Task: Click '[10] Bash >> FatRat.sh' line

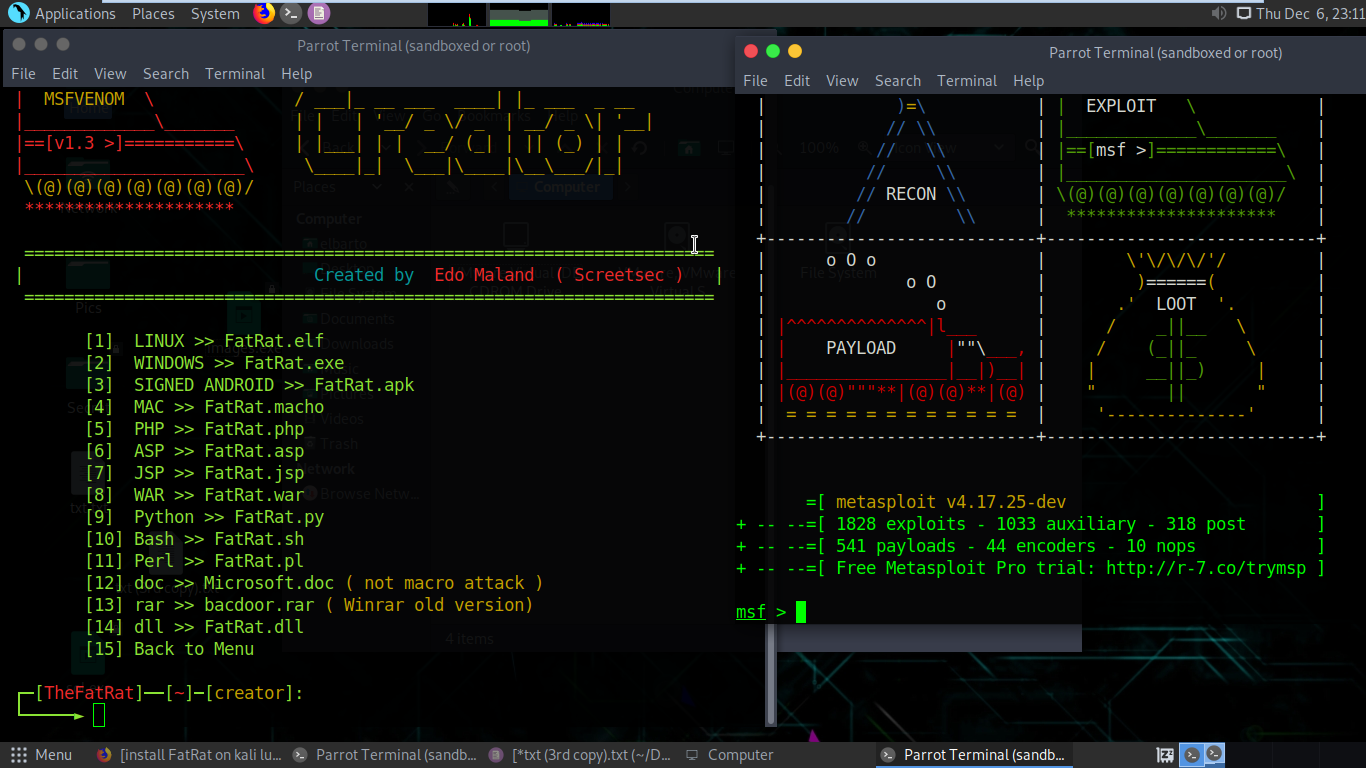Action: 194,539
